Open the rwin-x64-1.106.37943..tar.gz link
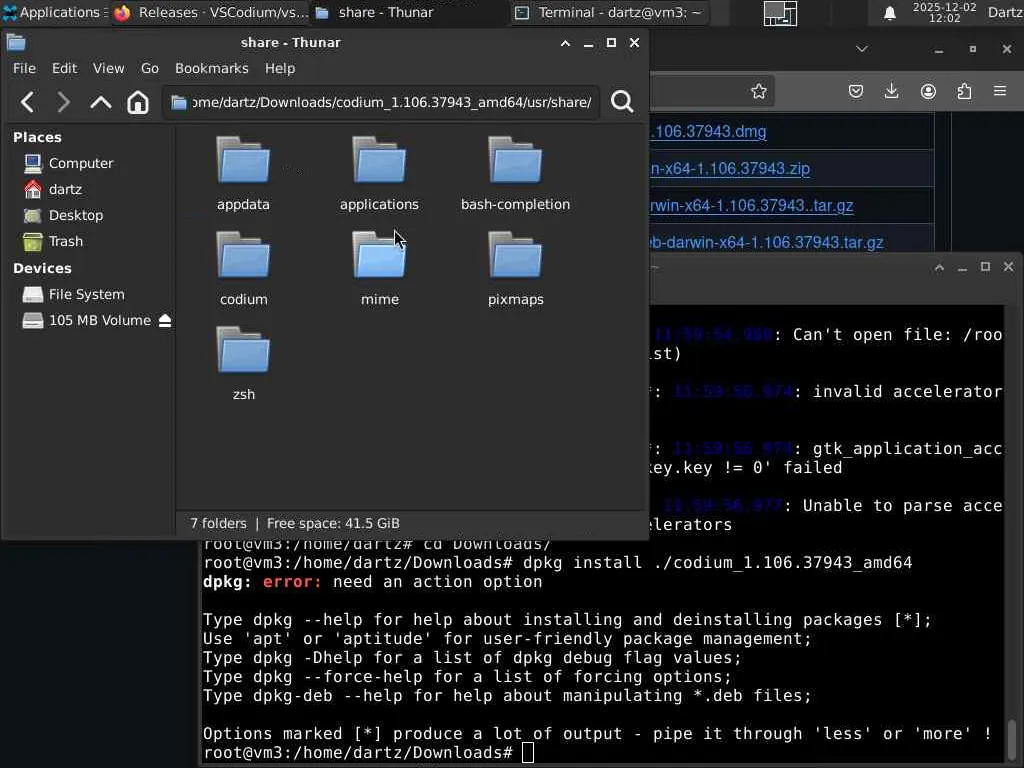 (x=752, y=205)
